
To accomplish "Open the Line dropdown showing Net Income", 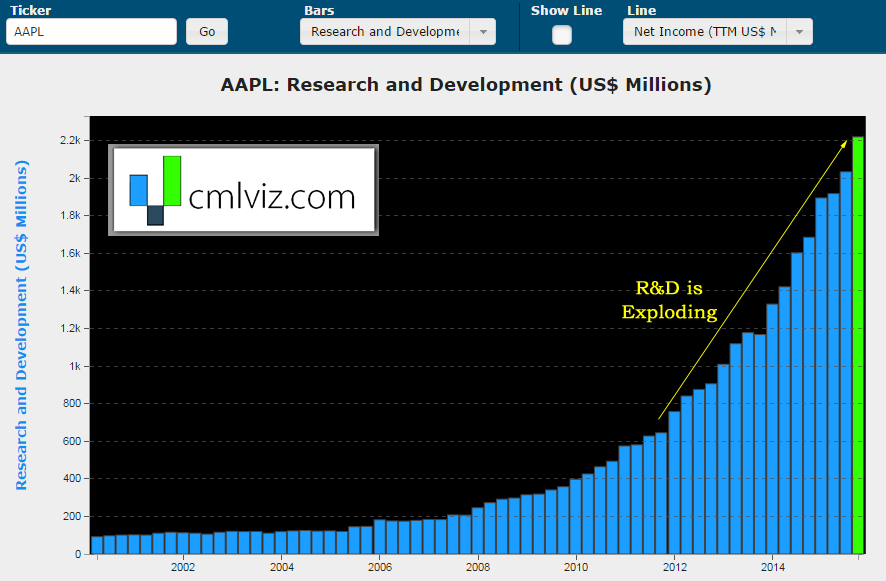I will pyautogui.click(x=718, y=32).
